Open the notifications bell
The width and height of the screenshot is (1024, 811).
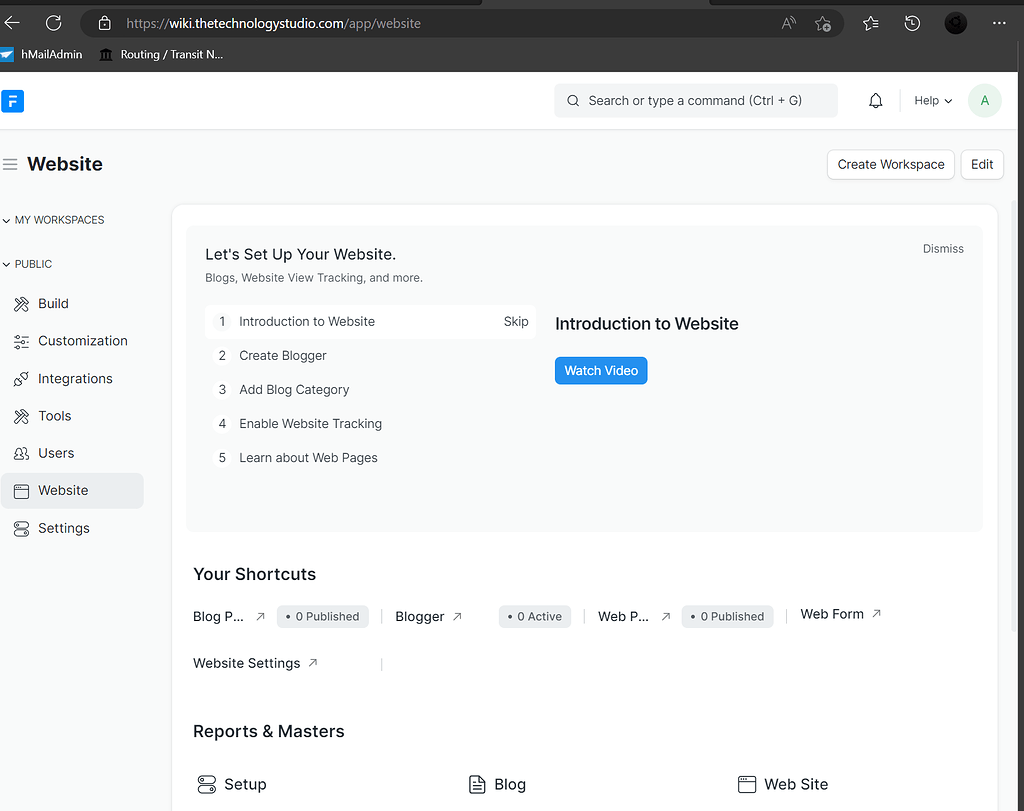875,100
